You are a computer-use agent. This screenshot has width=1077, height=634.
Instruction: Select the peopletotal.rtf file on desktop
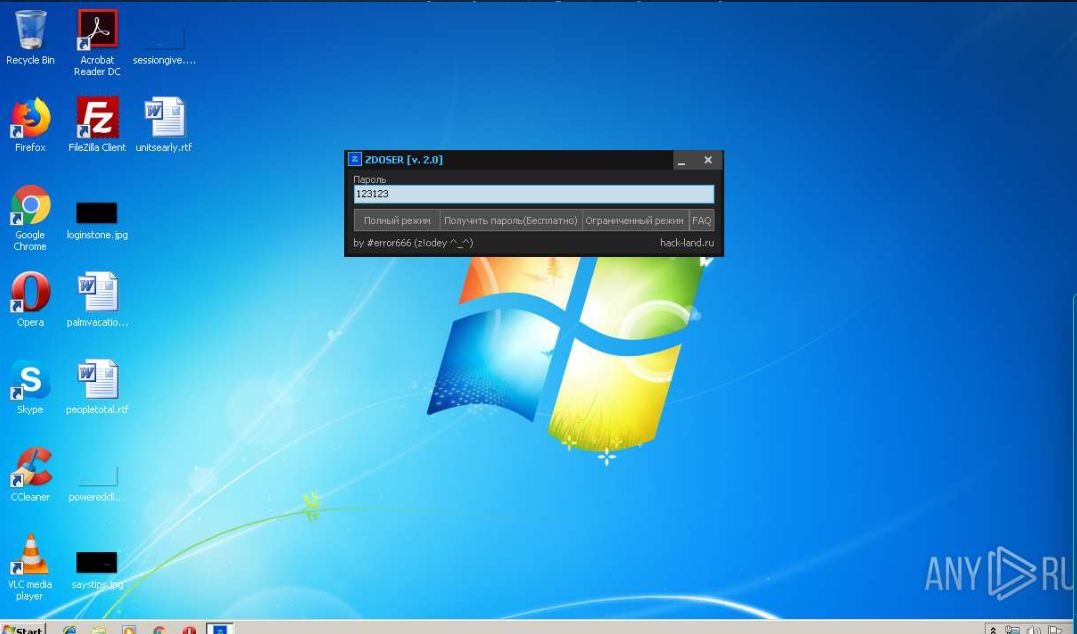click(97, 381)
